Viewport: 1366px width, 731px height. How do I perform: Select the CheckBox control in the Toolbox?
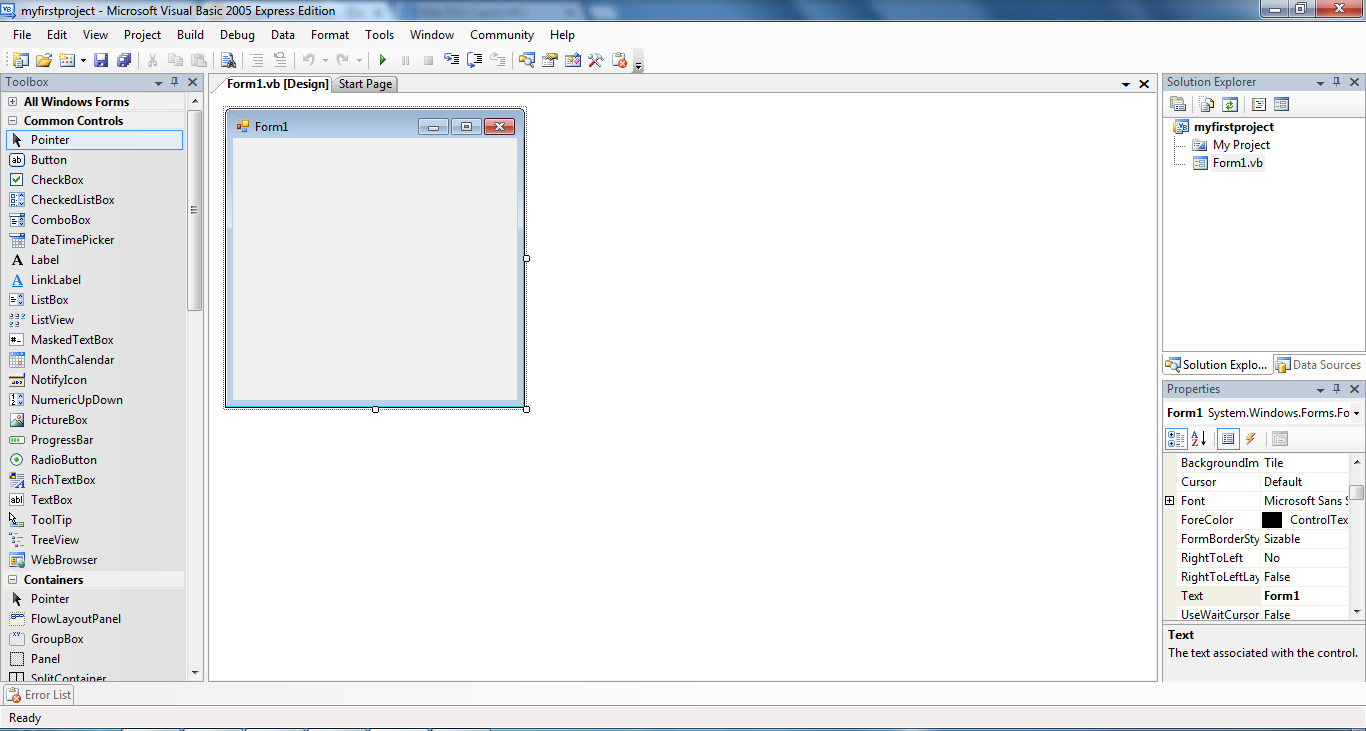[58, 179]
